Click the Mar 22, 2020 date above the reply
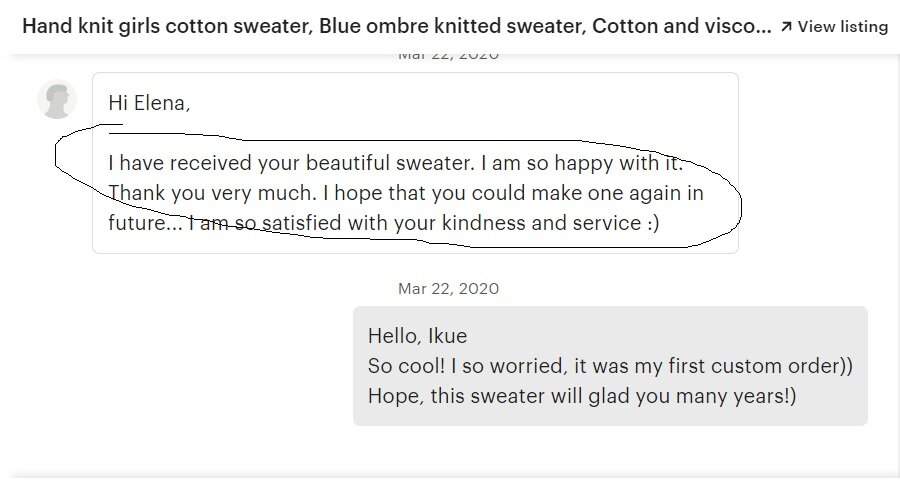Image resolution: width=900 pixels, height=481 pixels. [x=448, y=289]
